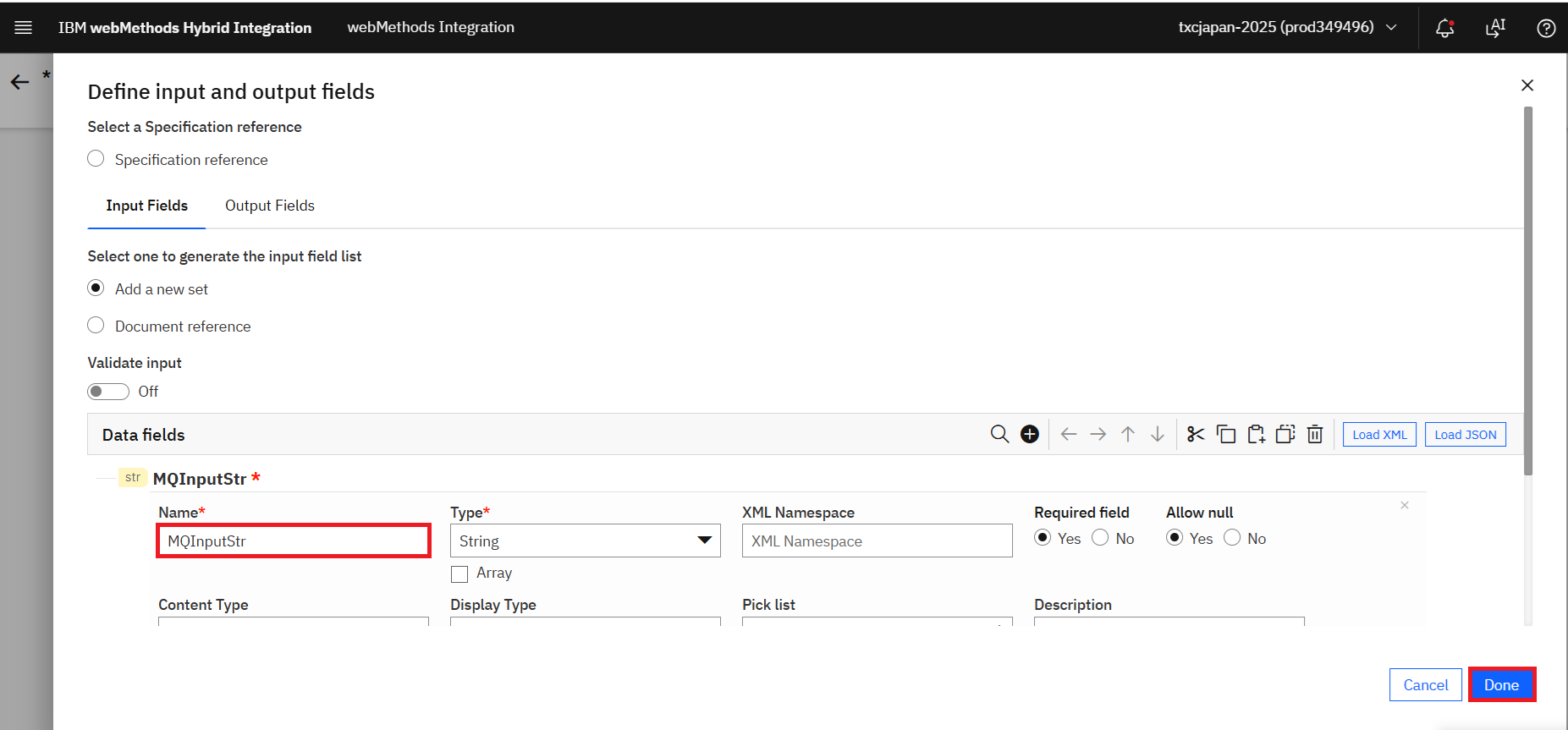Click the dialog vertical scrollbar
This screenshot has width=1568, height=730.
1528,290
